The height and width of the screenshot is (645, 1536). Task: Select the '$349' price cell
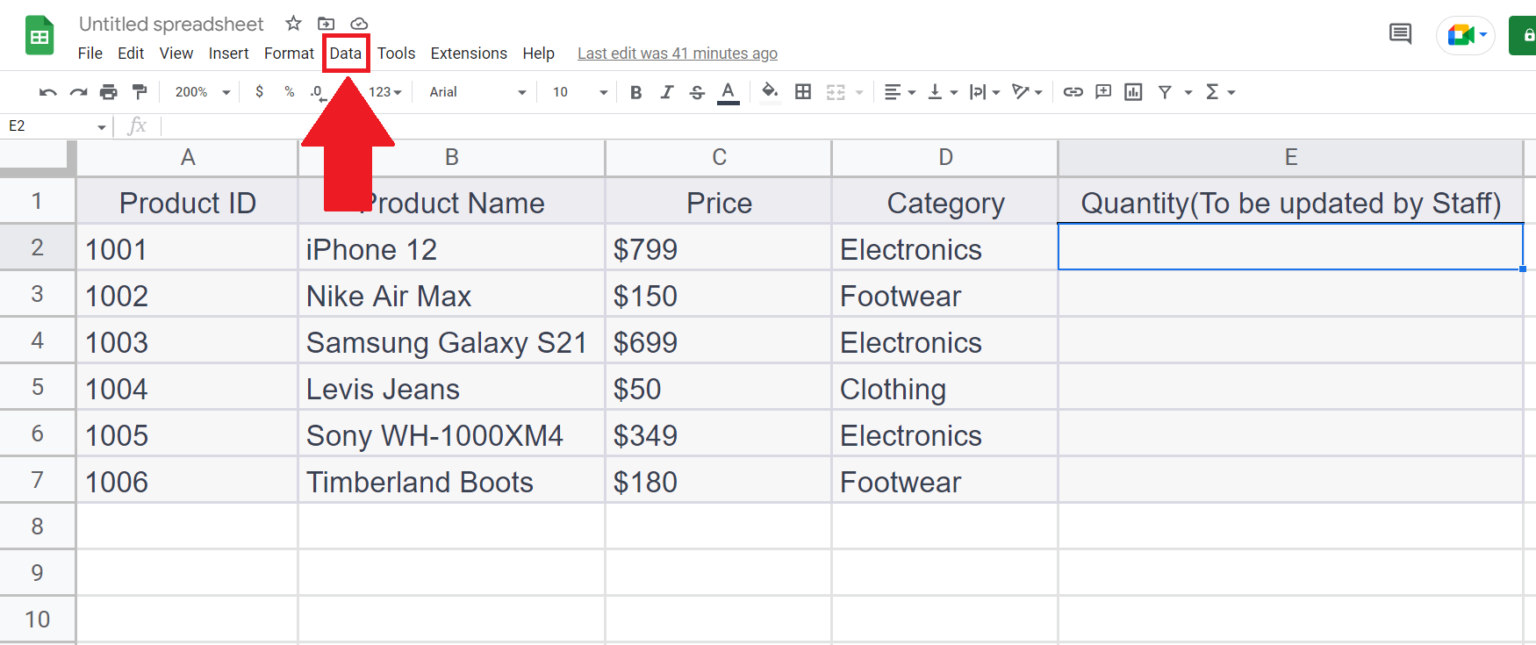719,434
